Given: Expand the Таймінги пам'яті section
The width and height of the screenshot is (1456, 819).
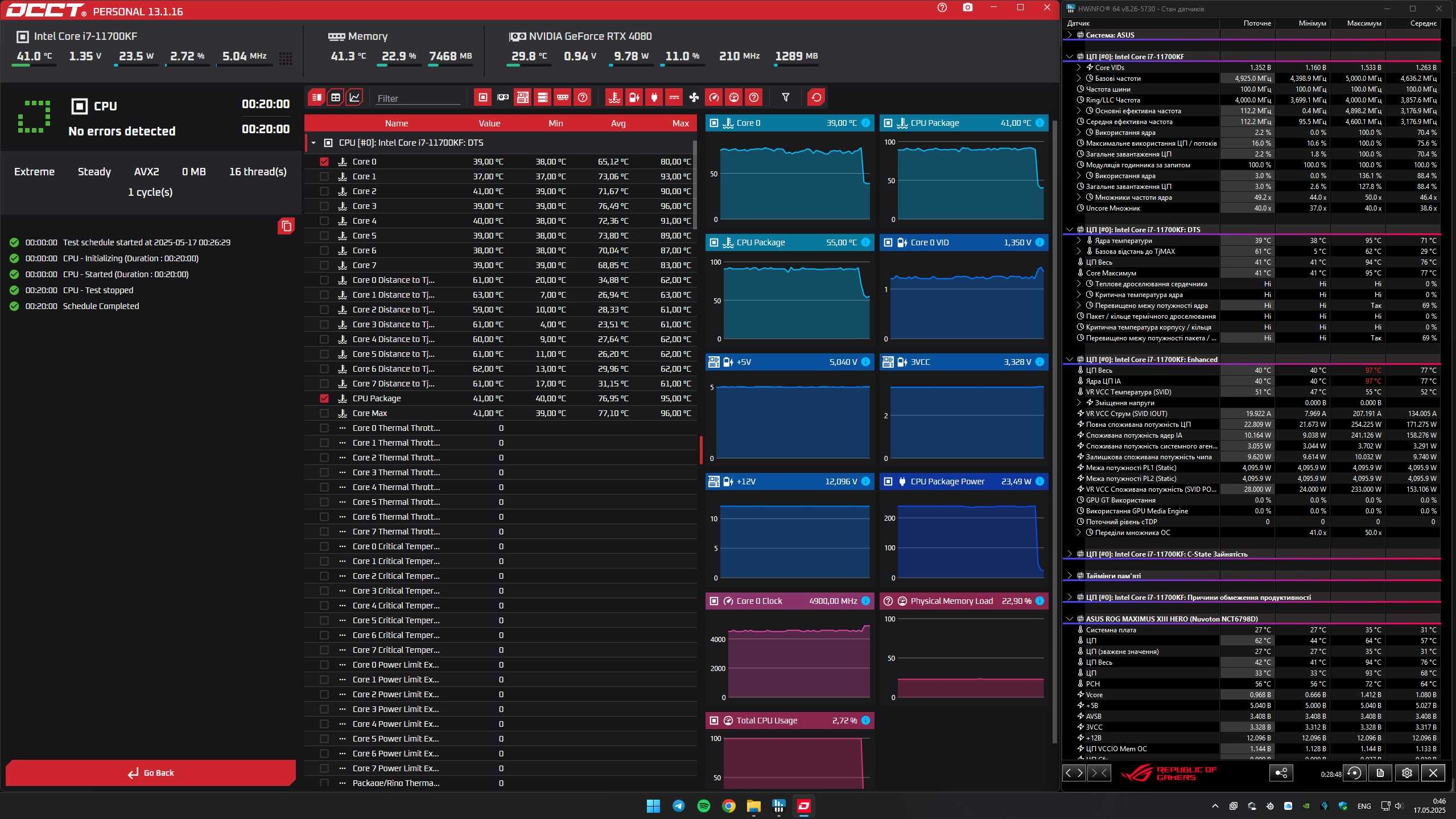Looking at the screenshot, I should click(1070, 575).
